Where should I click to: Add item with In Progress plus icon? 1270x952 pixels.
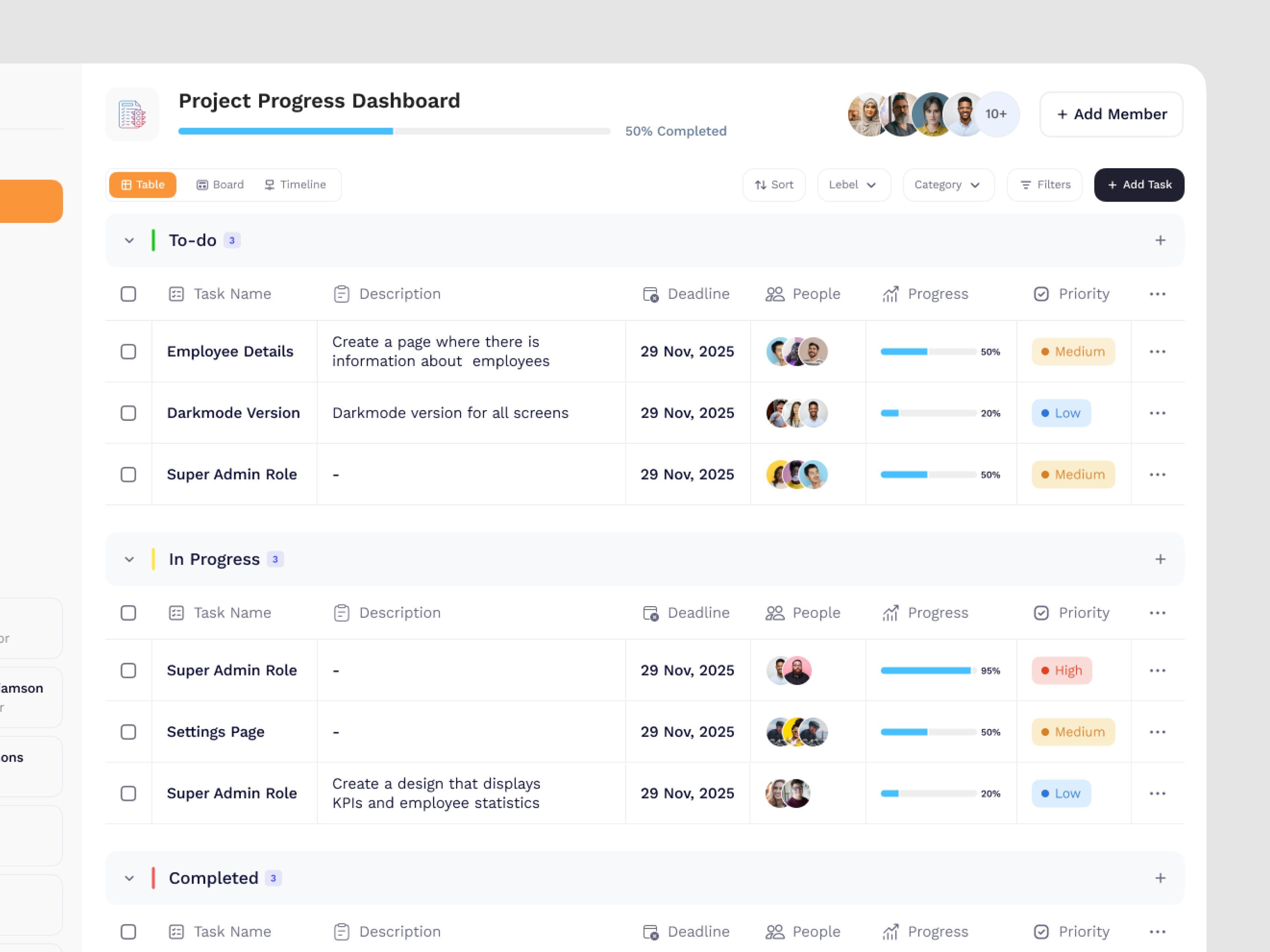pos(1160,559)
